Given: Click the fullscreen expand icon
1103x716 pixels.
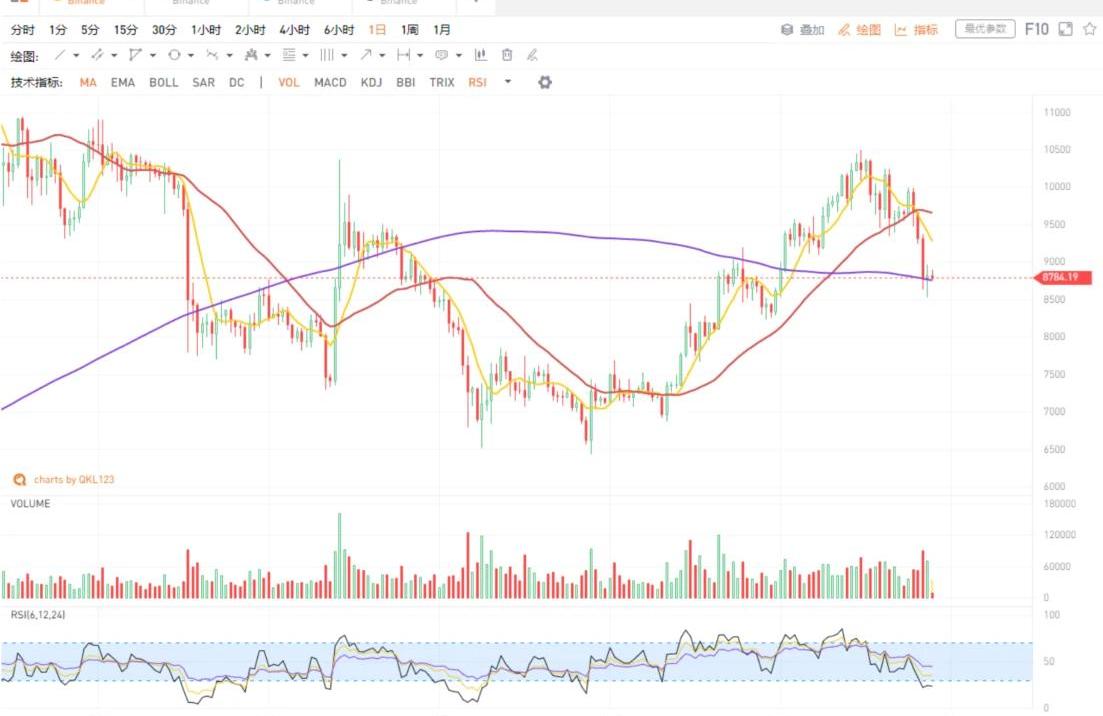Looking at the screenshot, I should point(1066,29).
